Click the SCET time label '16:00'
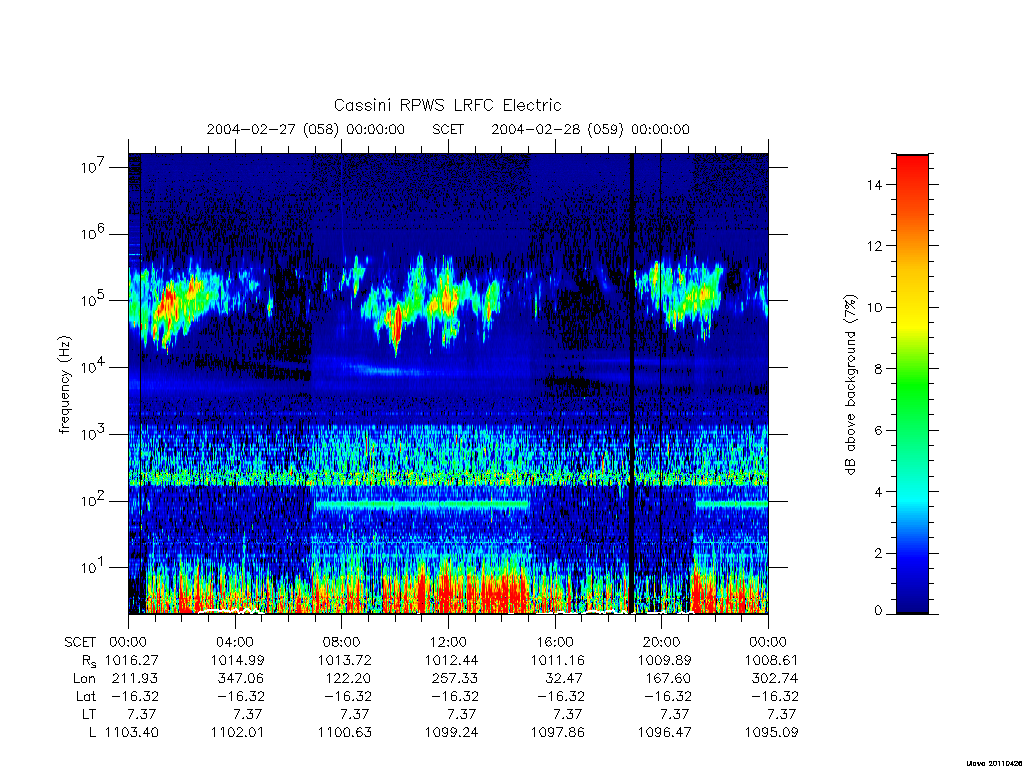 tap(555, 642)
